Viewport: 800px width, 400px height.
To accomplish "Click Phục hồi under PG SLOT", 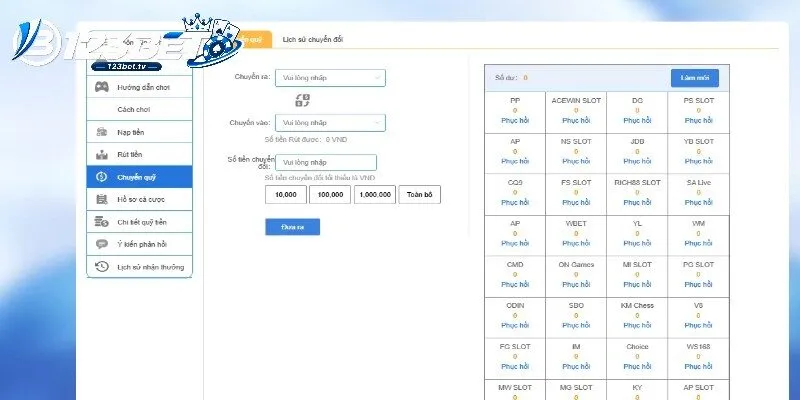I will [698, 284].
